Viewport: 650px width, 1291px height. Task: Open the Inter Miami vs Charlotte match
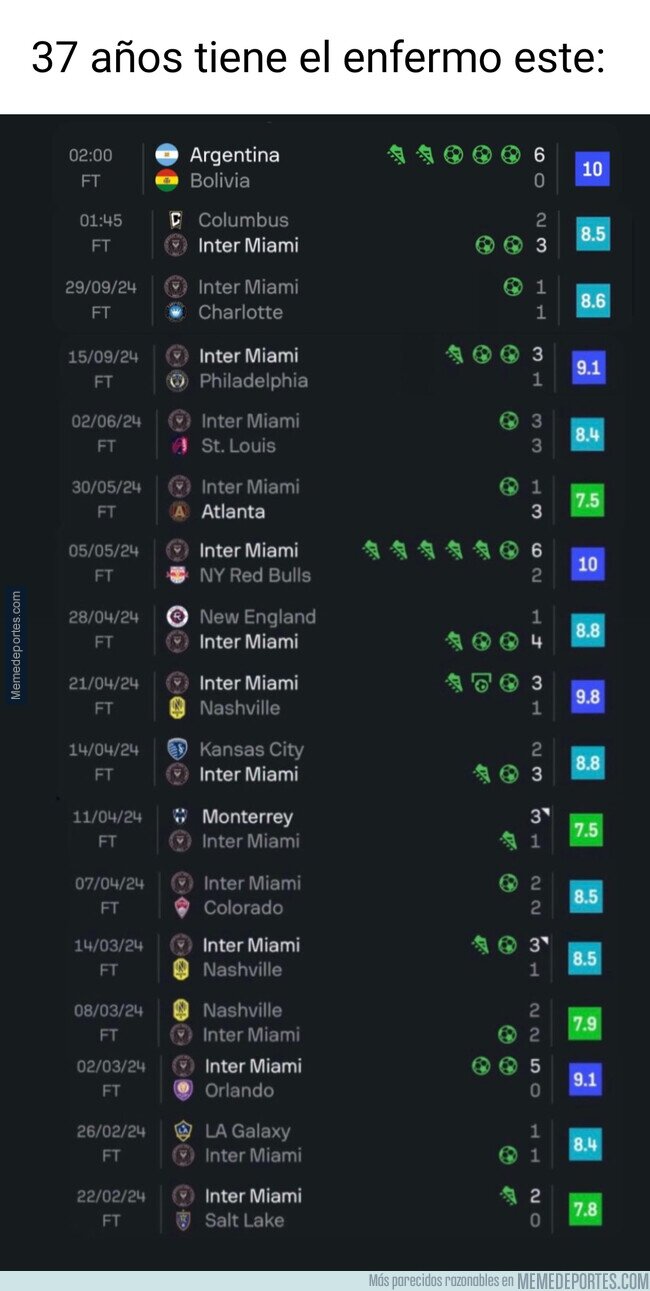coord(341,299)
